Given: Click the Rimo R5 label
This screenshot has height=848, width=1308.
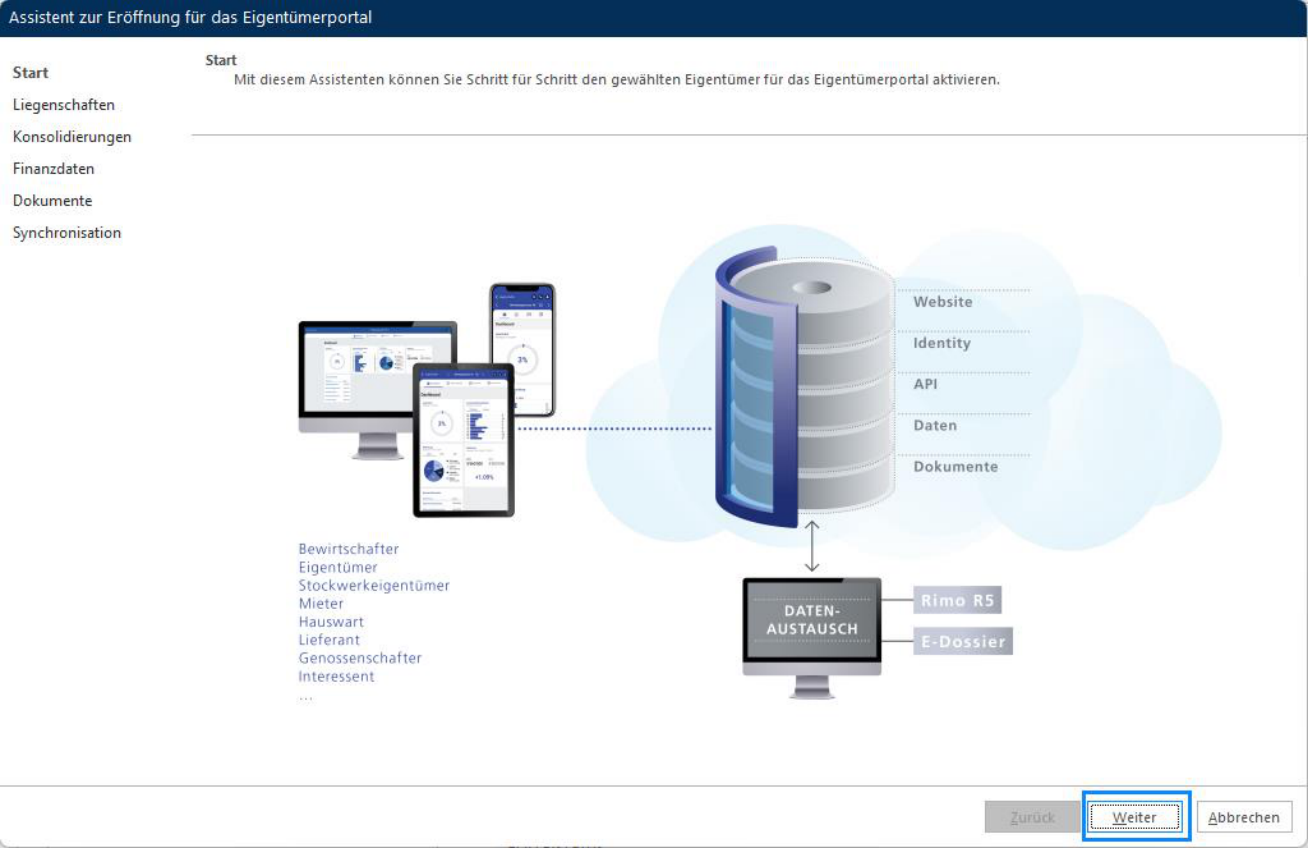Looking at the screenshot, I should click(957, 600).
